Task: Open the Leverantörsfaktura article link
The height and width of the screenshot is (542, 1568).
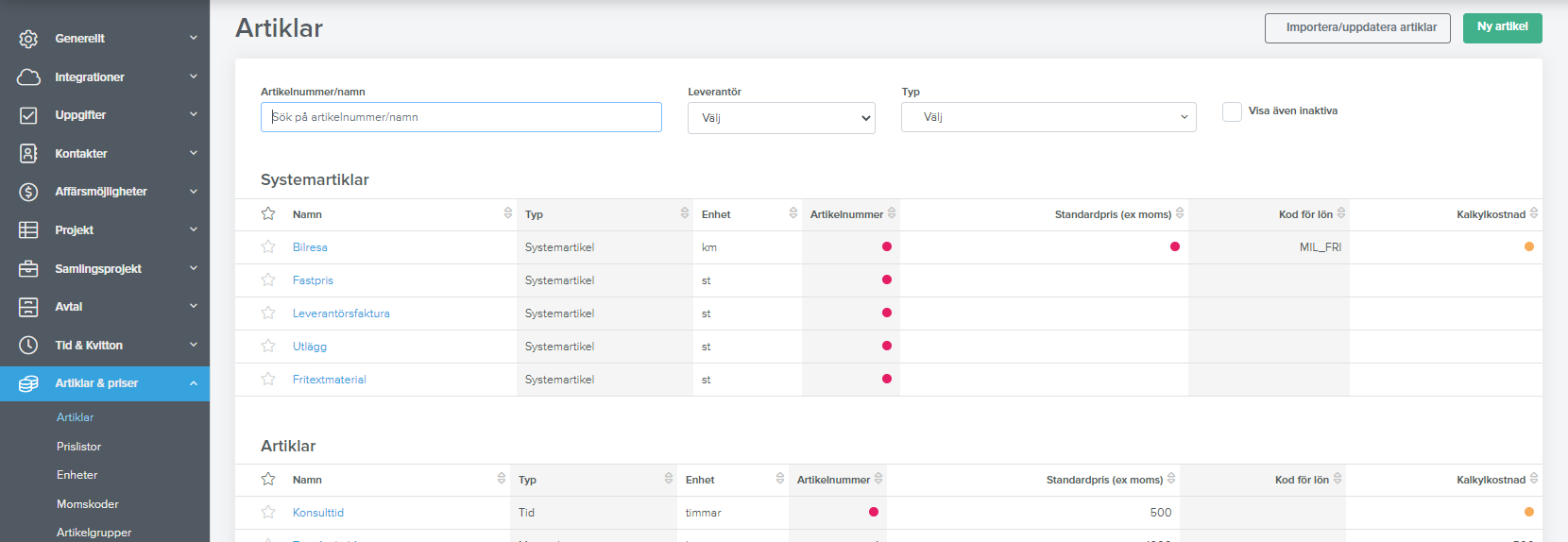Action: (341, 313)
